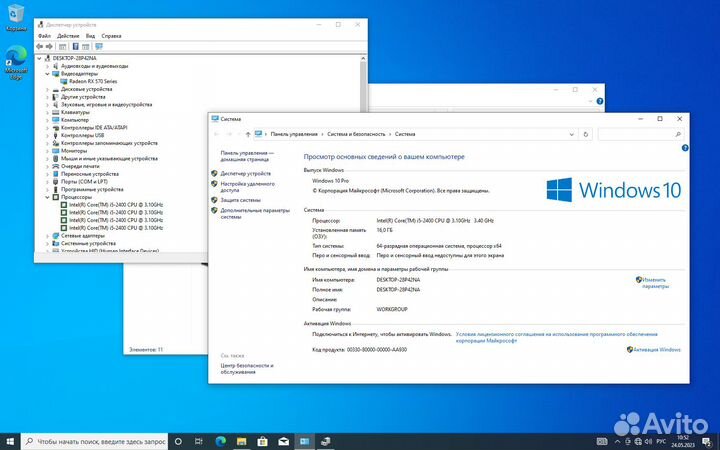This screenshot has width=720, height=450.
Task: Select Звуковые, игровые и видеоустройства
Action: pyautogui.click(x=107, y=104)
